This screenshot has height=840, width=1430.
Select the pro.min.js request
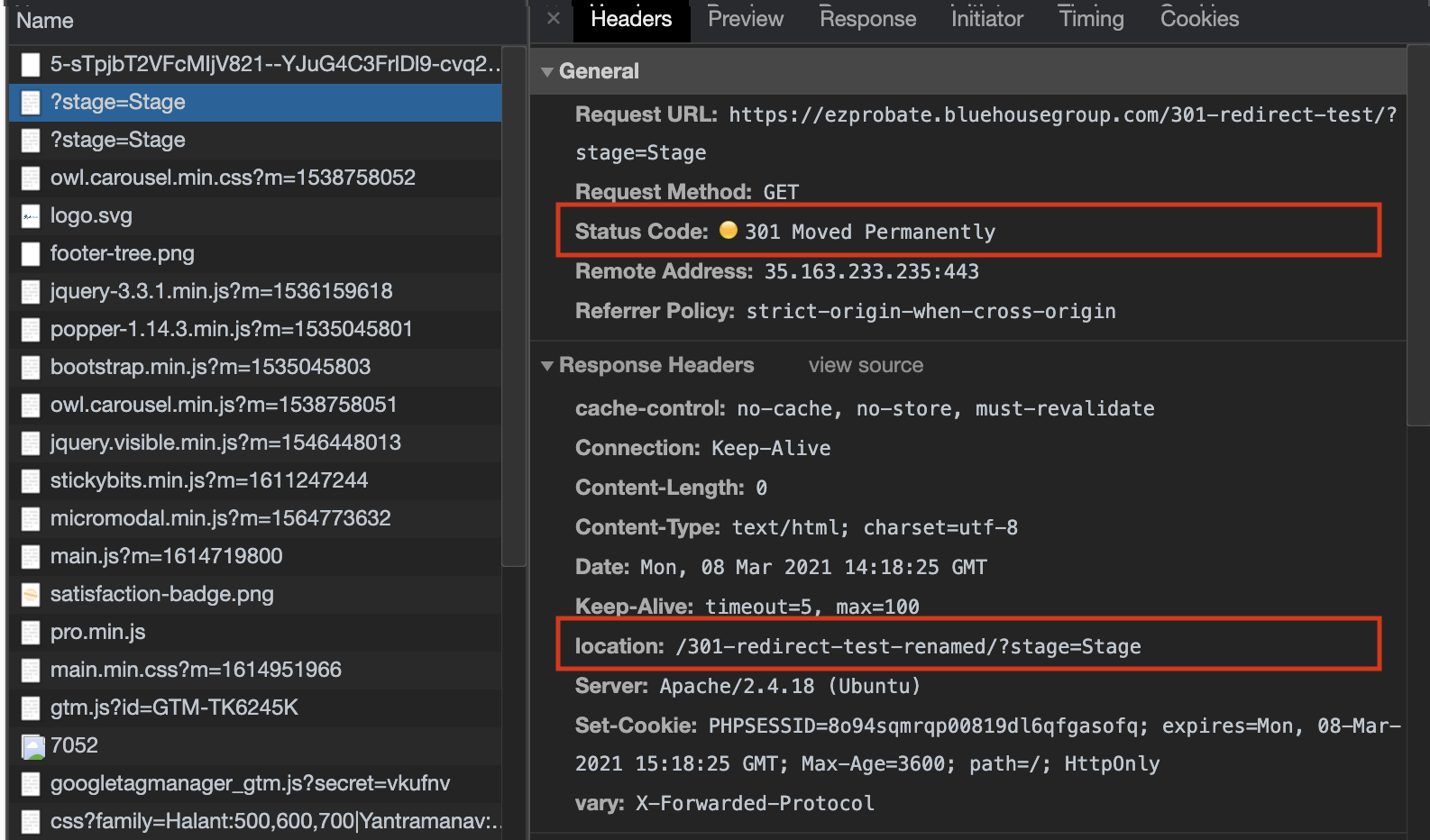pos(255,632)
